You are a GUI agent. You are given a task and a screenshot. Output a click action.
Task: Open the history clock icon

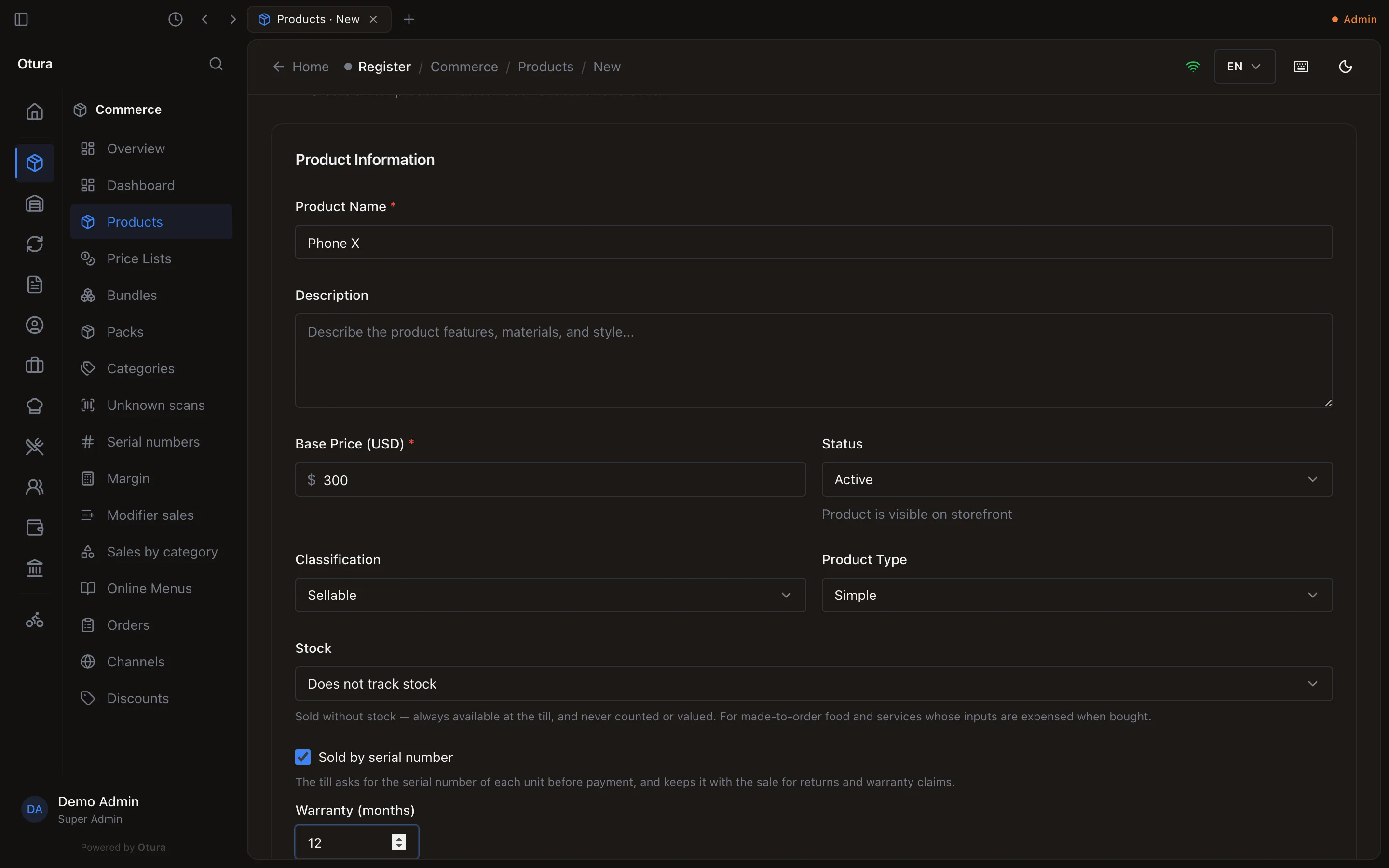click(175, 19)
